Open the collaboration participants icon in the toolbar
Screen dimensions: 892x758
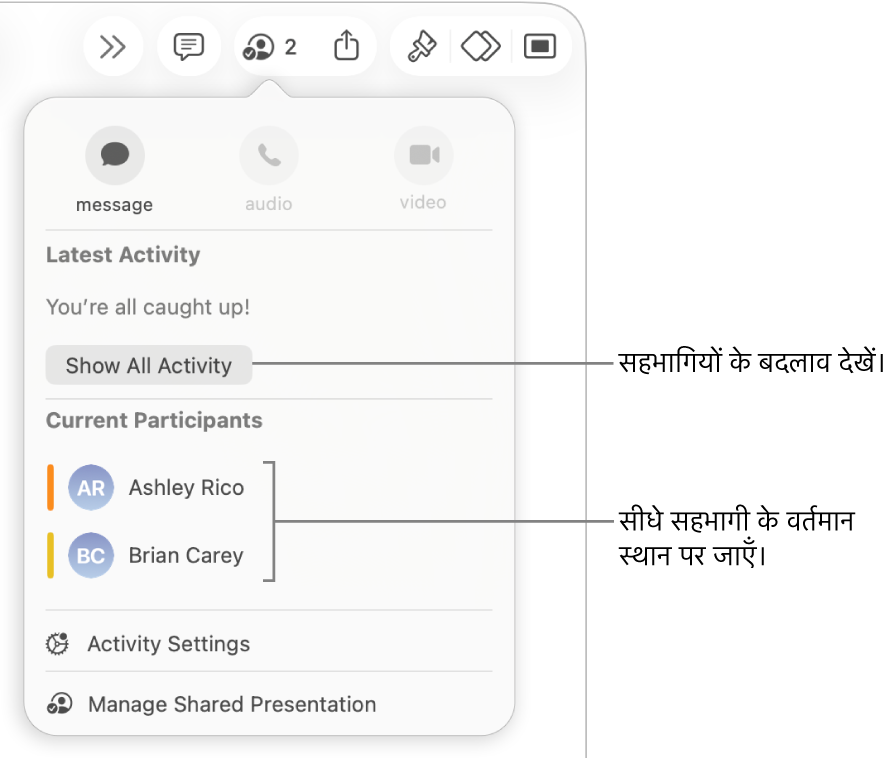(260, 46)
